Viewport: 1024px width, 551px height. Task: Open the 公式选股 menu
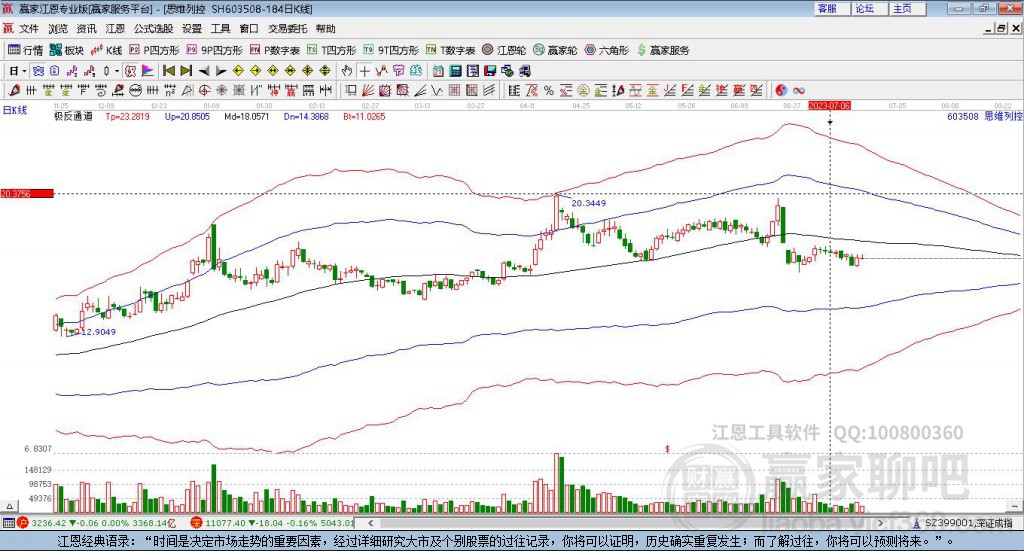click(x=153, y=29)
